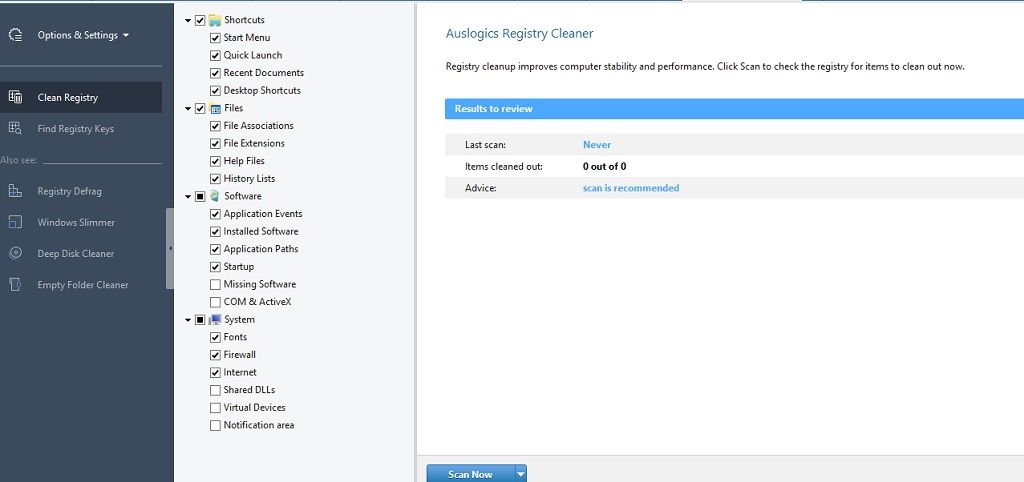1024x482 pixels.
Task: Disable the Help Files checkbox
Action: (215, 161)
